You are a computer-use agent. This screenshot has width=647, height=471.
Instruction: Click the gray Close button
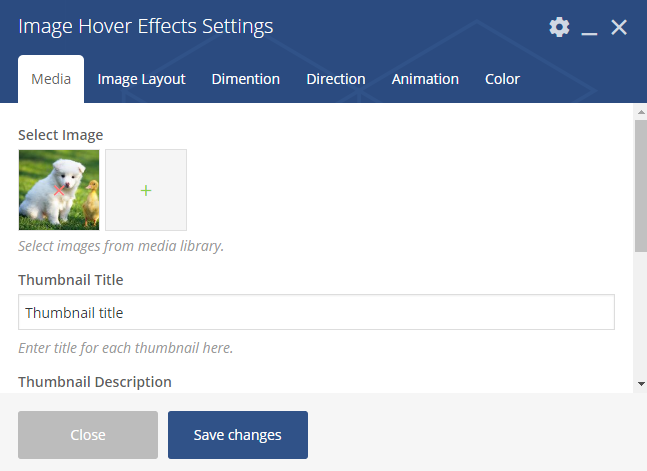tap(88, 435)
